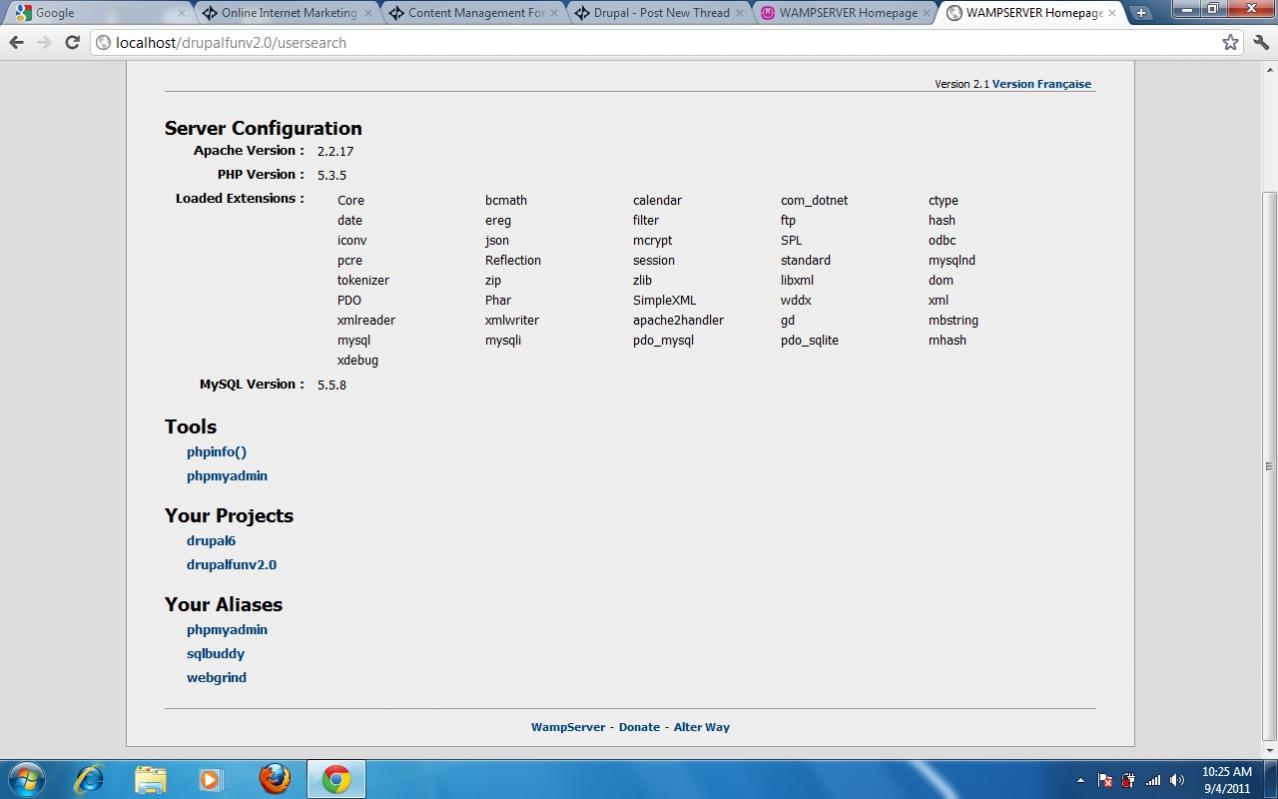This screenshot has width=1278, height=799.
Task: Click the 'bcmath' extension name
Action: tap(506, 201)
